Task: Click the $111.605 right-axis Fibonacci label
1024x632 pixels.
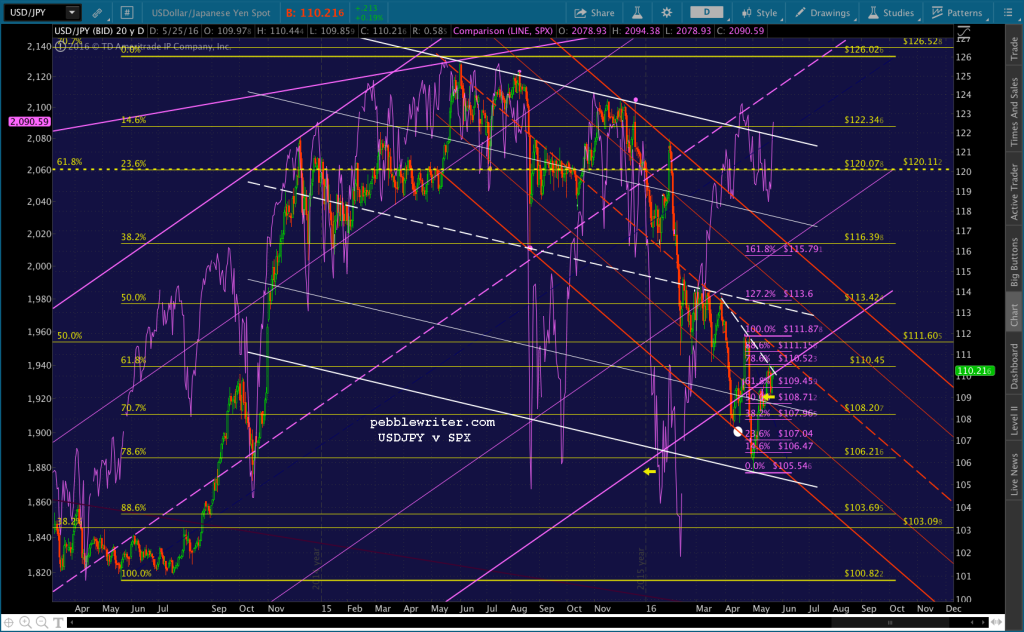Action: [x=922, y=336]
